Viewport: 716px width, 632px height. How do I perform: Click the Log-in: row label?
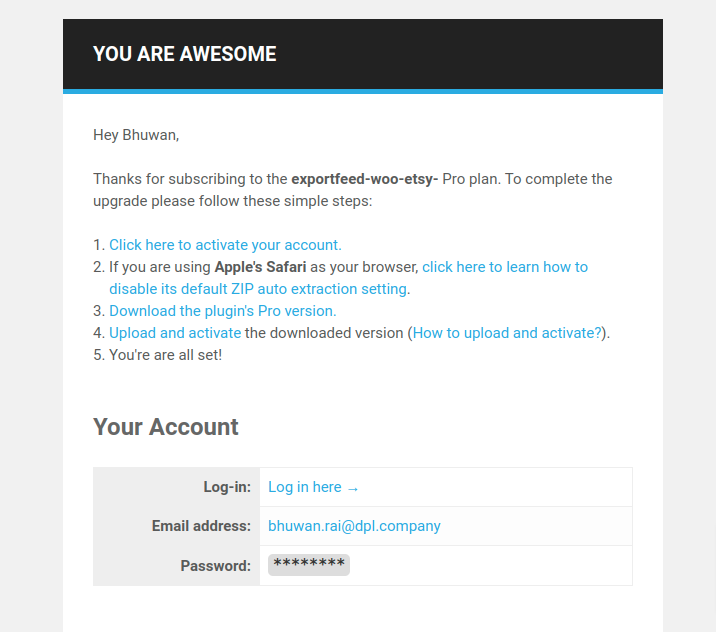pos(227,487)
